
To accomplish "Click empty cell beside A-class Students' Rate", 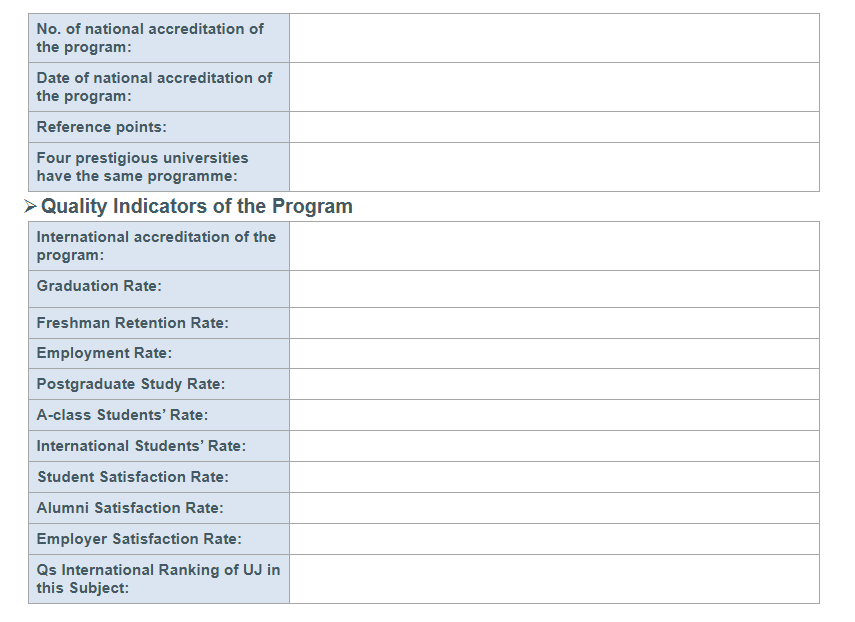I will pyautogui.click(x=554, y=415).
